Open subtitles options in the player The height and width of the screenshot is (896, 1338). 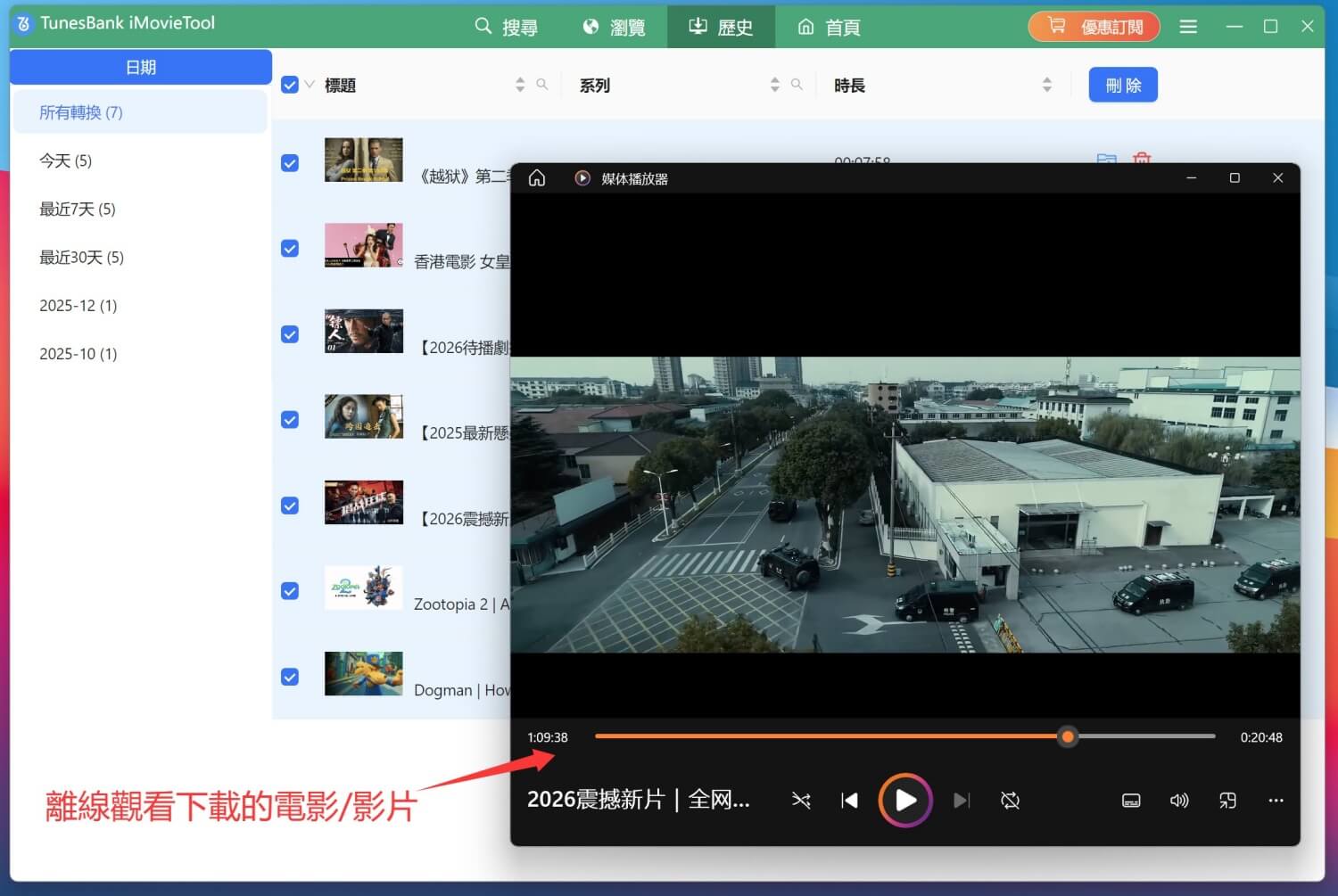point(1130,800)
